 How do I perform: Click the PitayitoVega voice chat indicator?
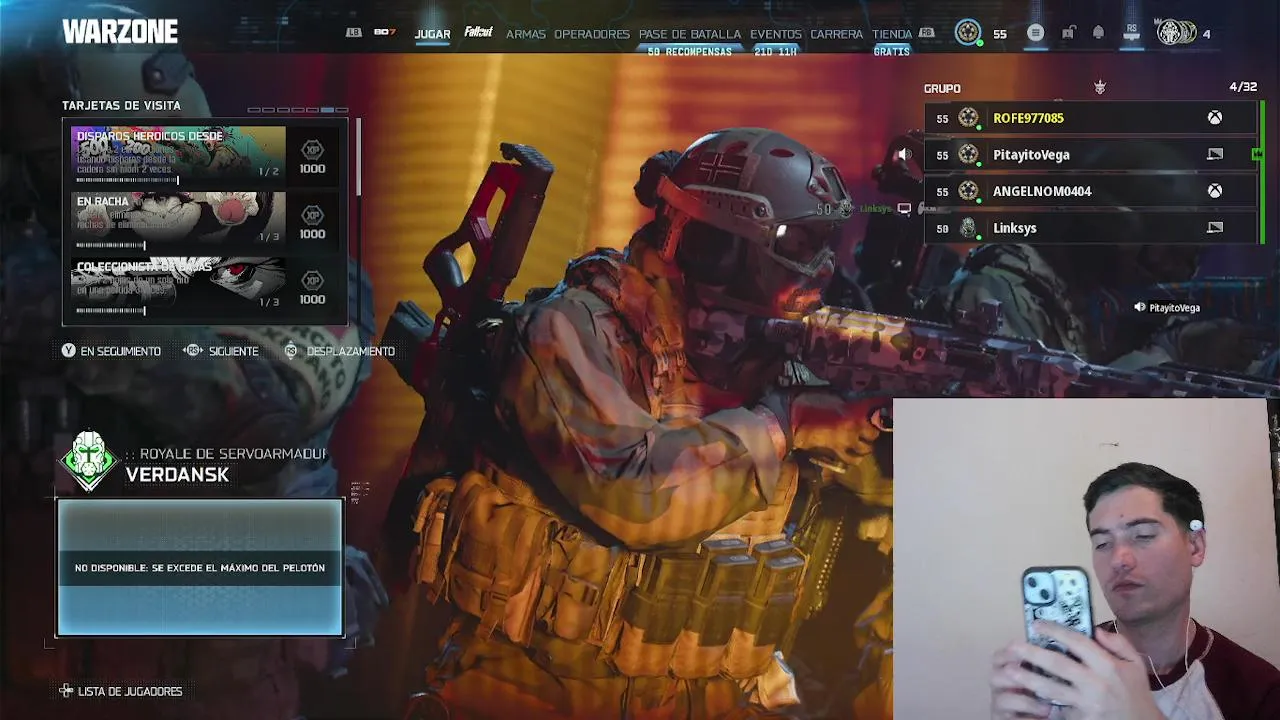pyautogui.click(x=1167, y=308)
